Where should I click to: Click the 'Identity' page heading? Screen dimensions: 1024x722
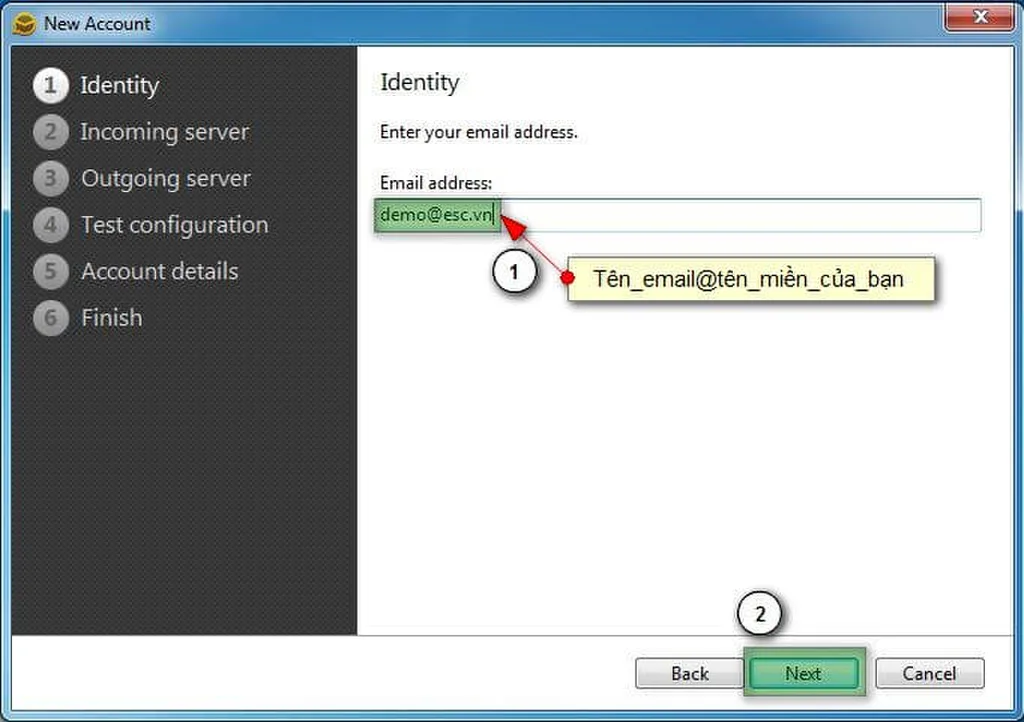pyautogui.click(x=419, y=83)
